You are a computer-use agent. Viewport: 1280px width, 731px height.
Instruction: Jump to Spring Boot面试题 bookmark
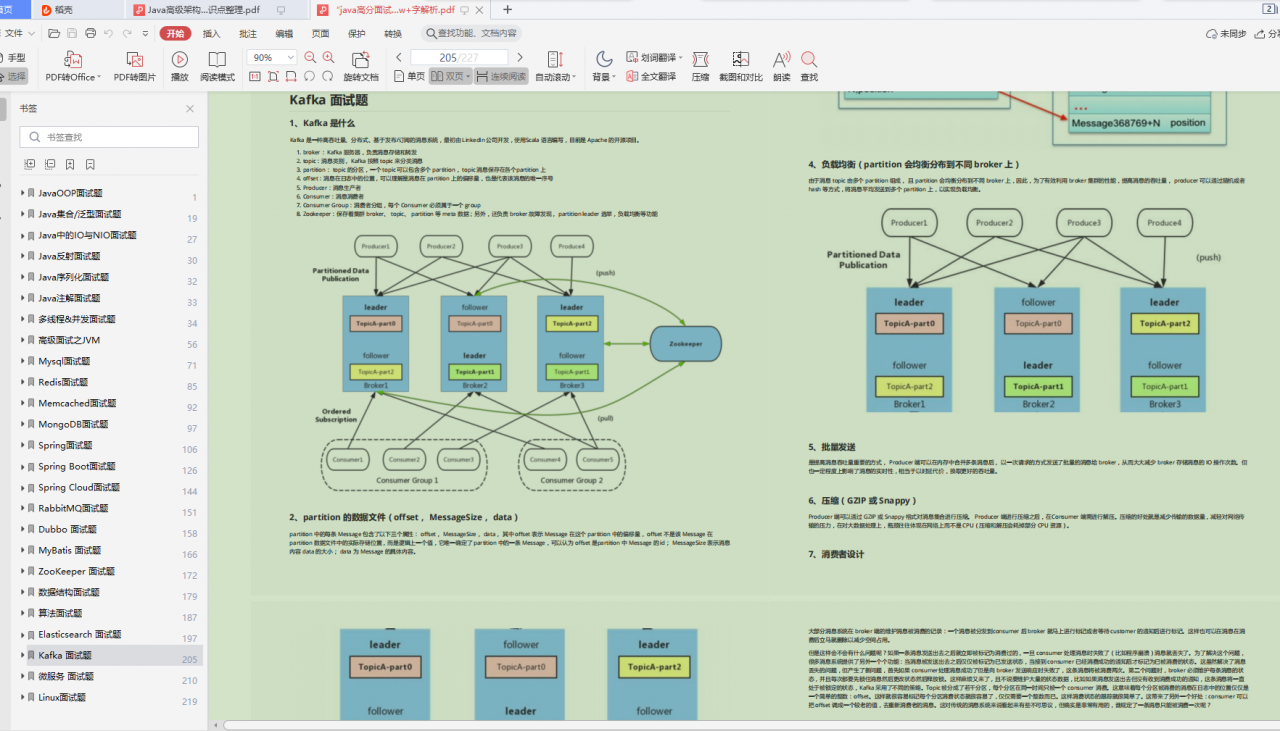pyautogui.click(x=77, y=467)
